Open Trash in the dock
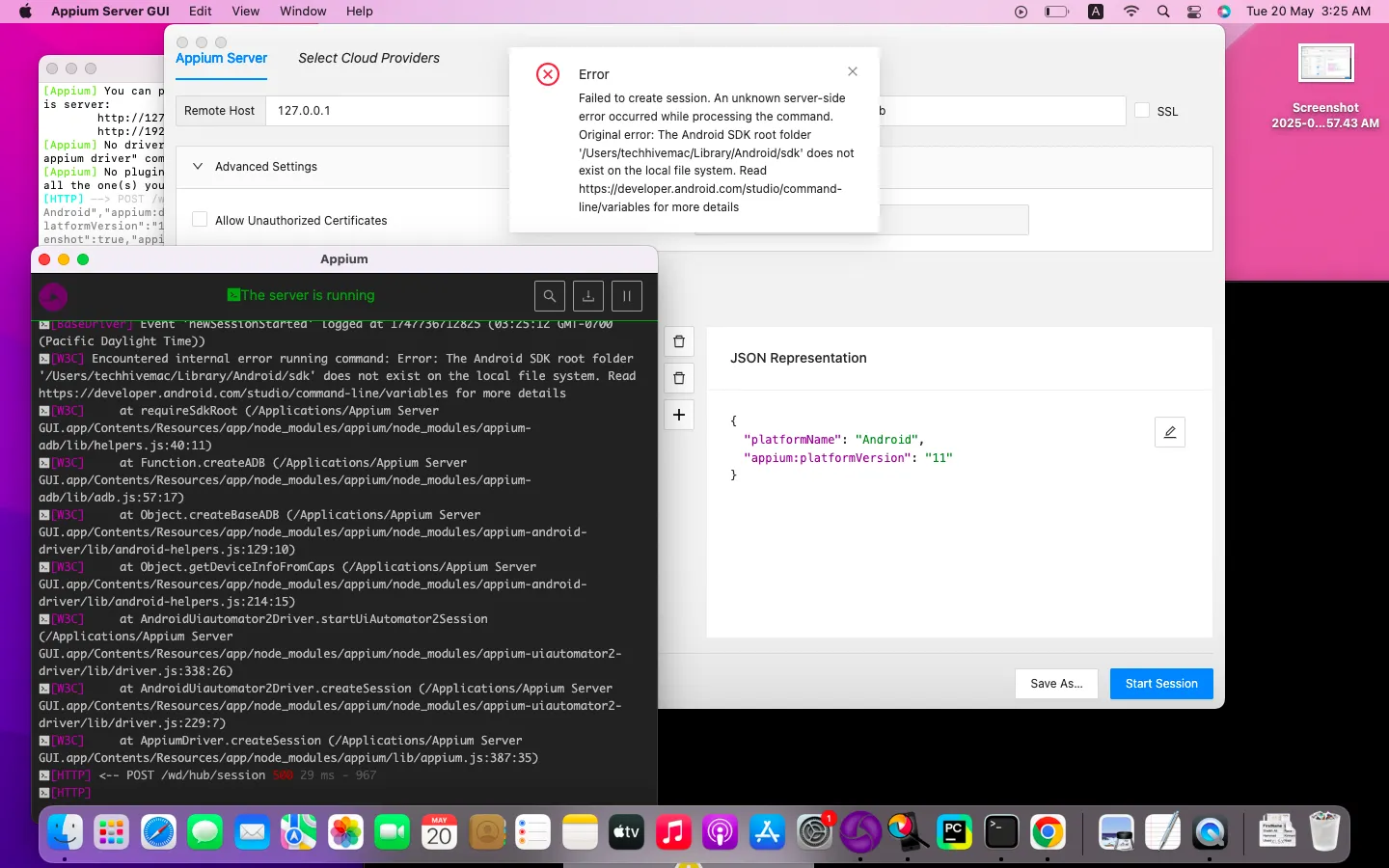This screenshot has width=1389, height=868. [1324, 831]
